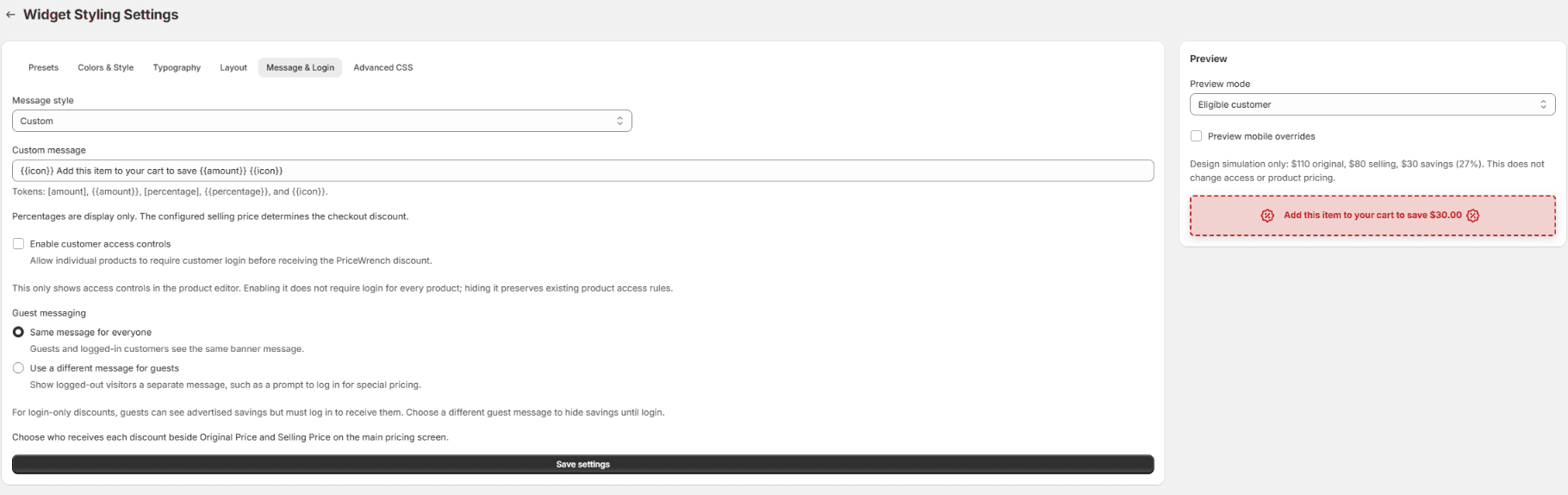Open the Presets tab
Image resolution: width=1568 pixels, height=495 pixels.
point(43,67)
